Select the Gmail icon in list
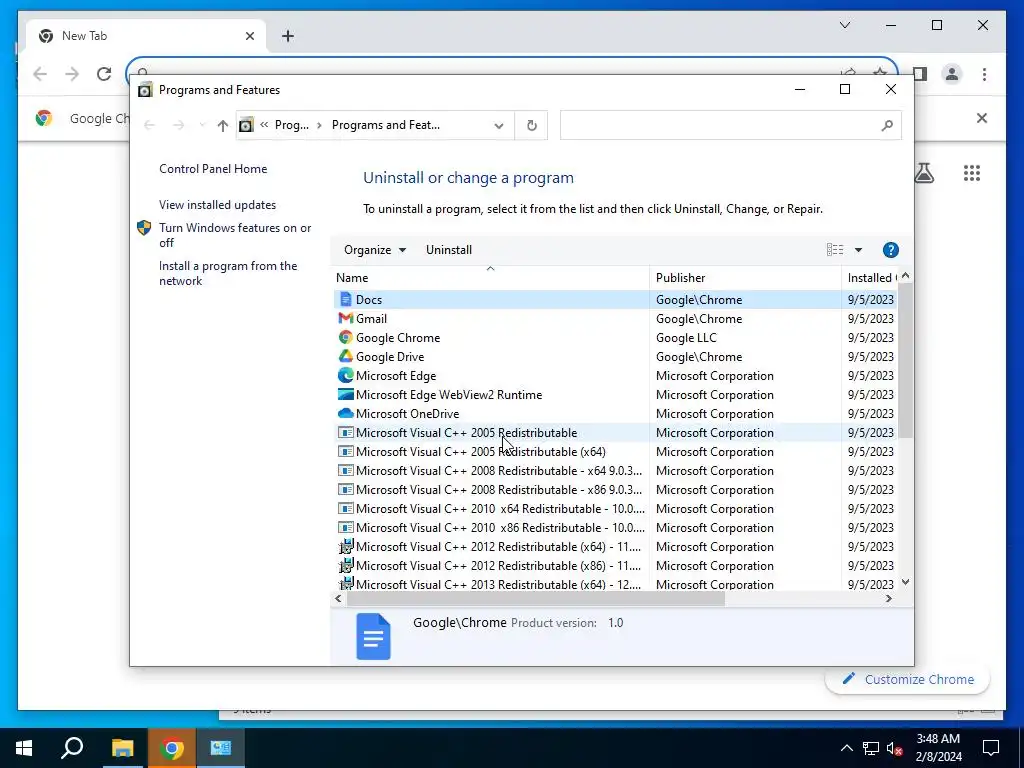Screen dimensions: 1024x768 pos(345,319)
